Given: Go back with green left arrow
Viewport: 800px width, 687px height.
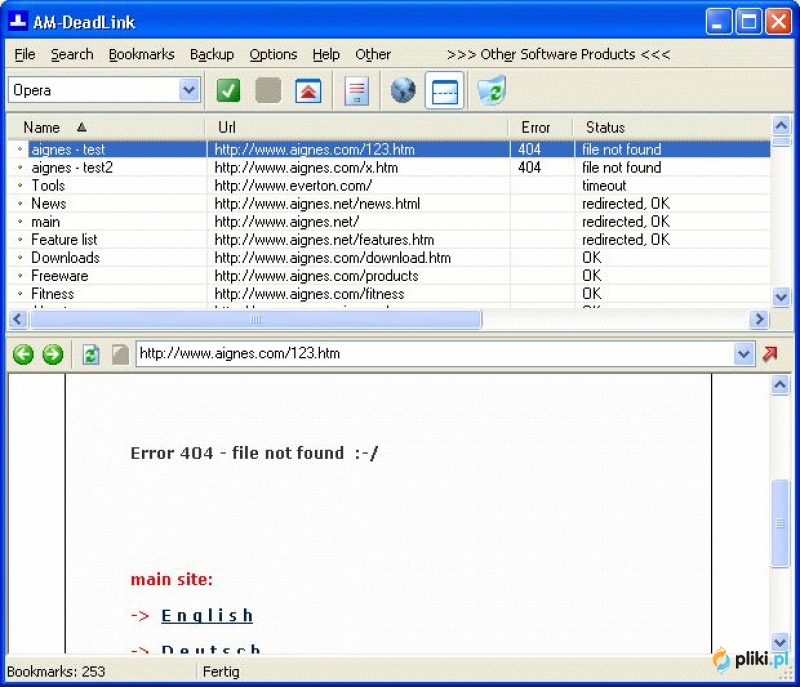Looking at the screenshot, I should click(23, 354).
